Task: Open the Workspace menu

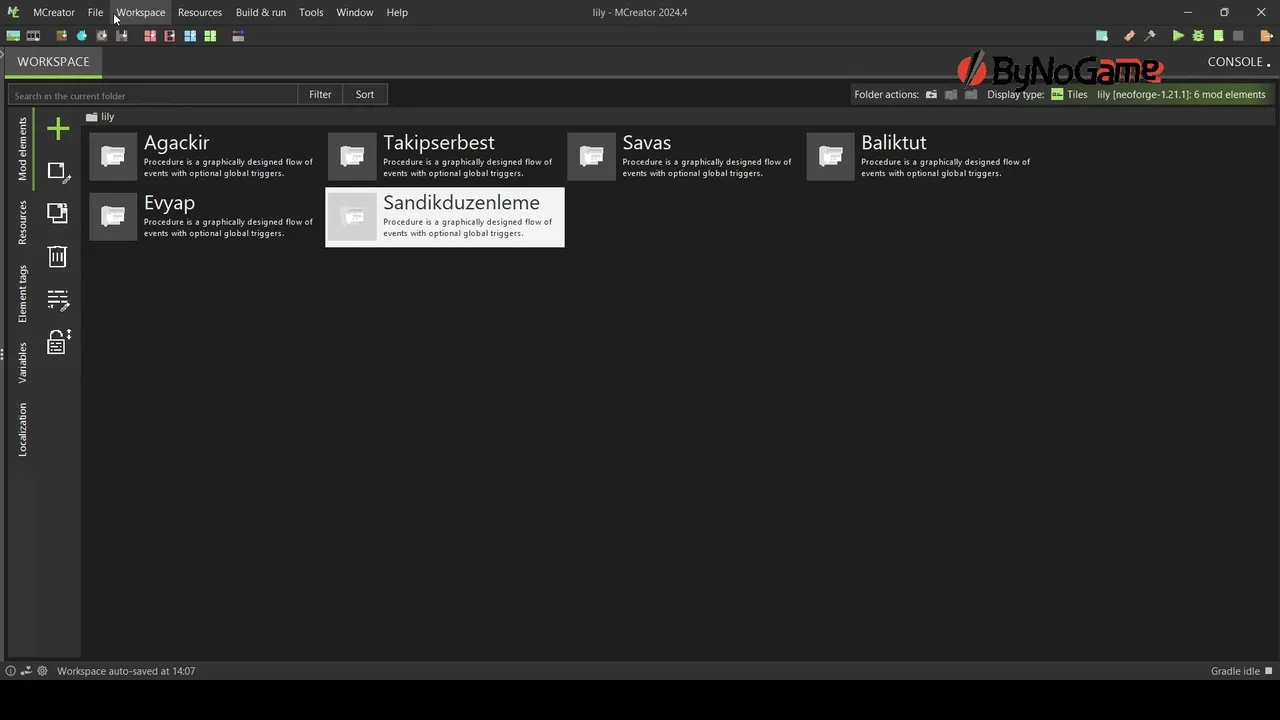Action: [140, 12]
